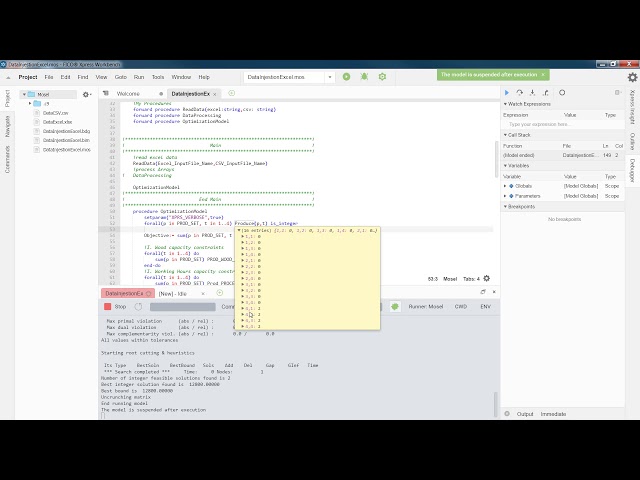Open the File menu

(x=49, y=77)
